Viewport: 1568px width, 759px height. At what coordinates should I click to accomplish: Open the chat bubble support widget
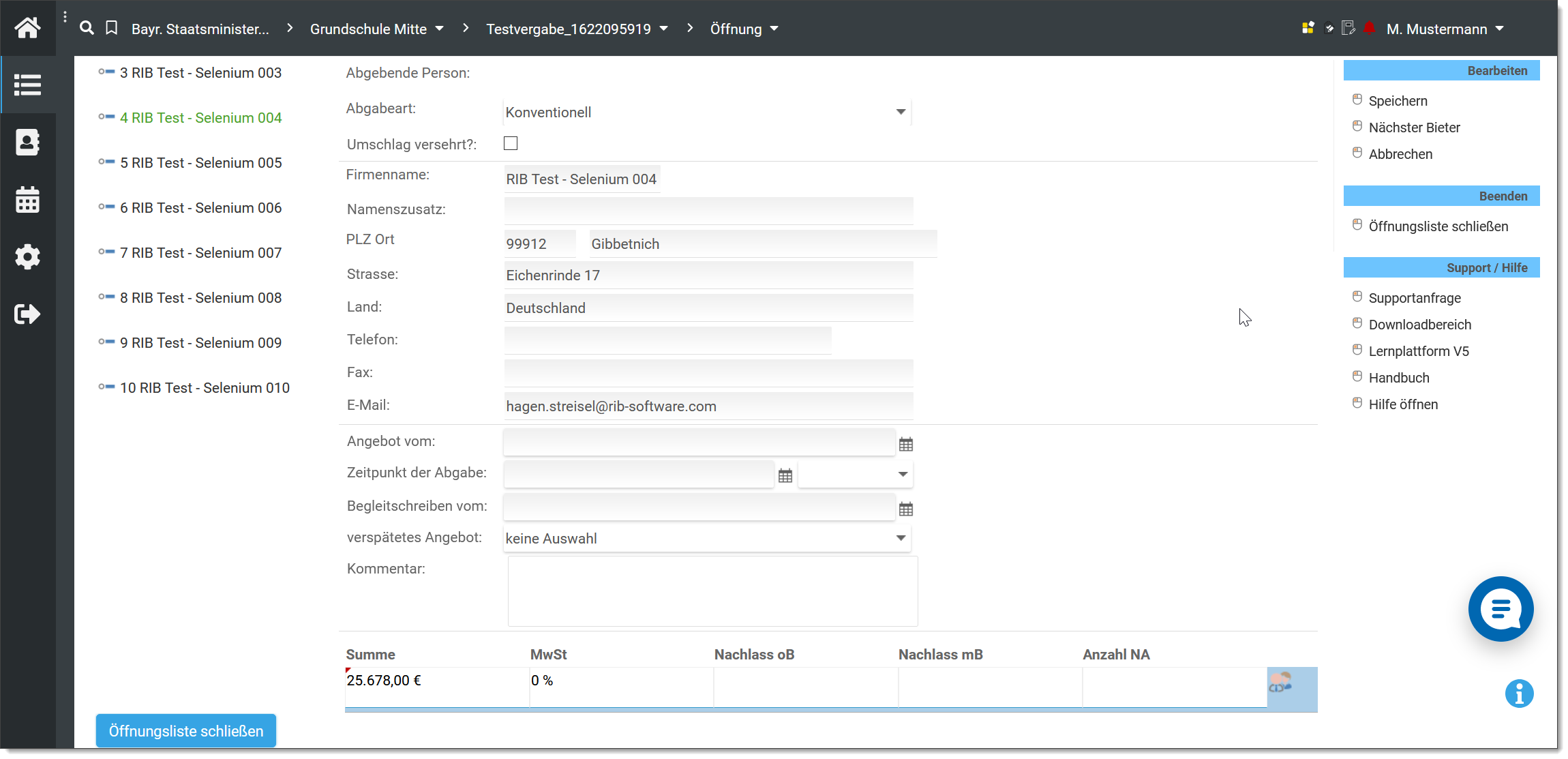click(1501, 608)
